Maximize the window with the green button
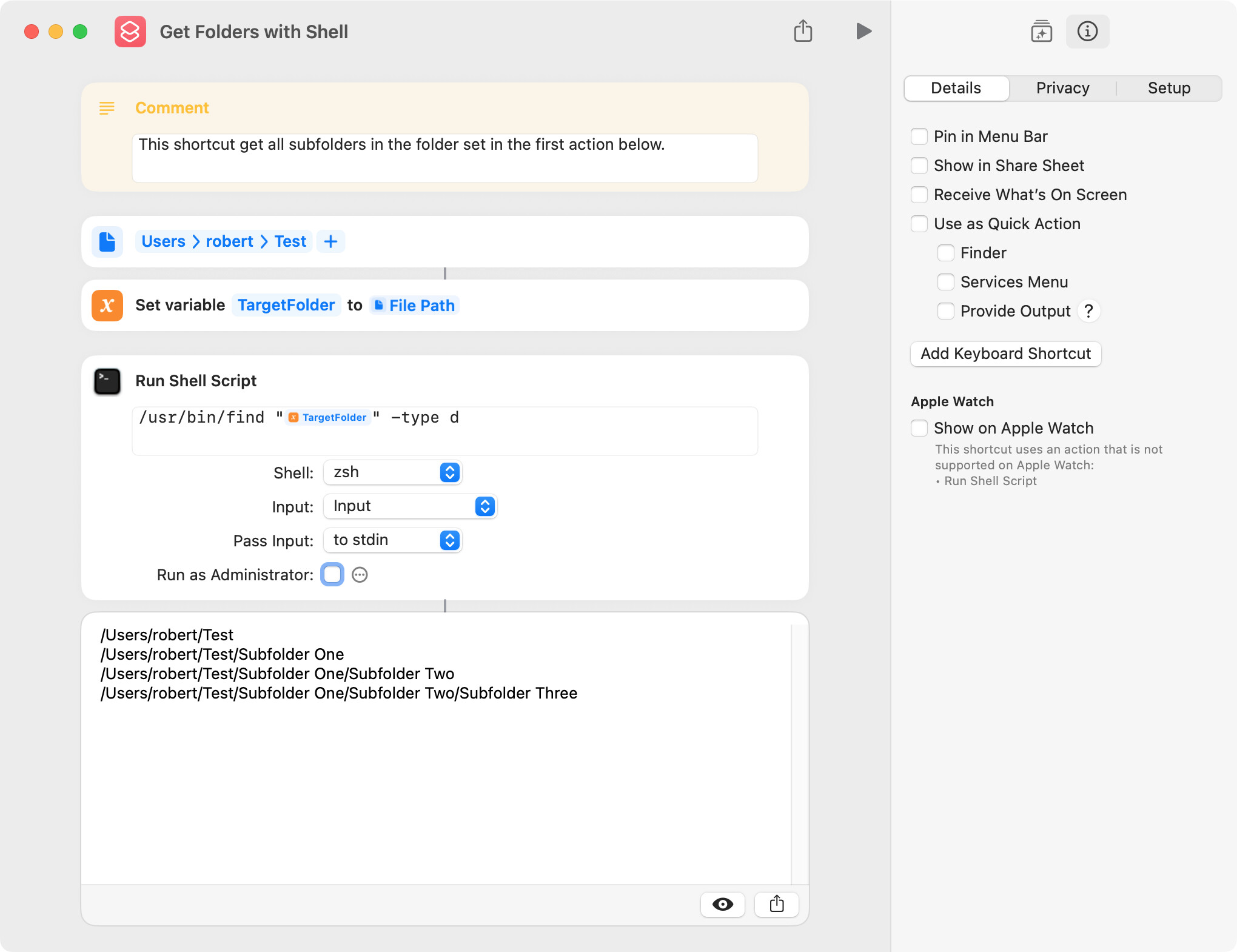The height and width of the screenshot is (952, 1237). (x=80, y=32)
